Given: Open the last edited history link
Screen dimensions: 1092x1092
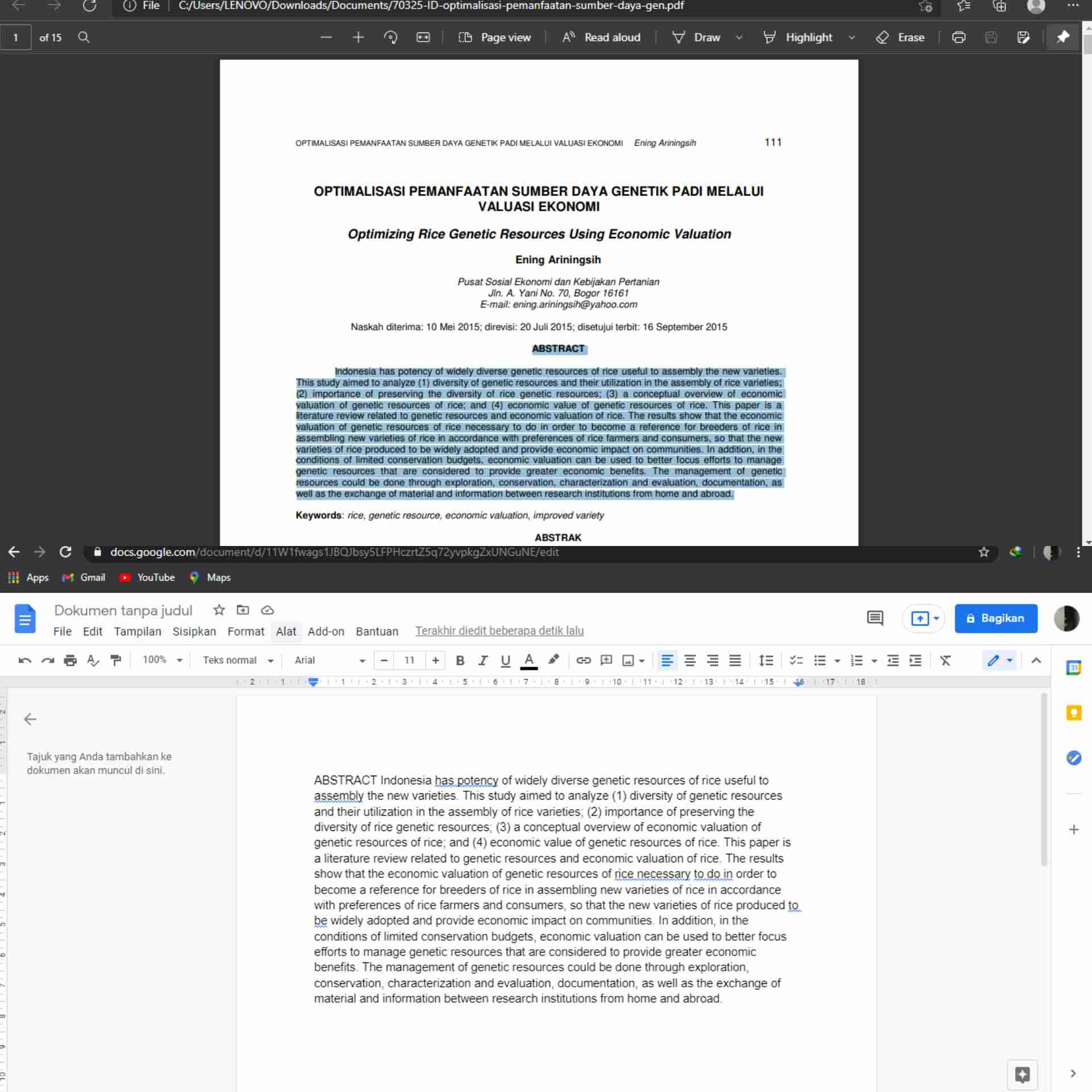Looking at the screenshot, I should (x=499, y=631).
